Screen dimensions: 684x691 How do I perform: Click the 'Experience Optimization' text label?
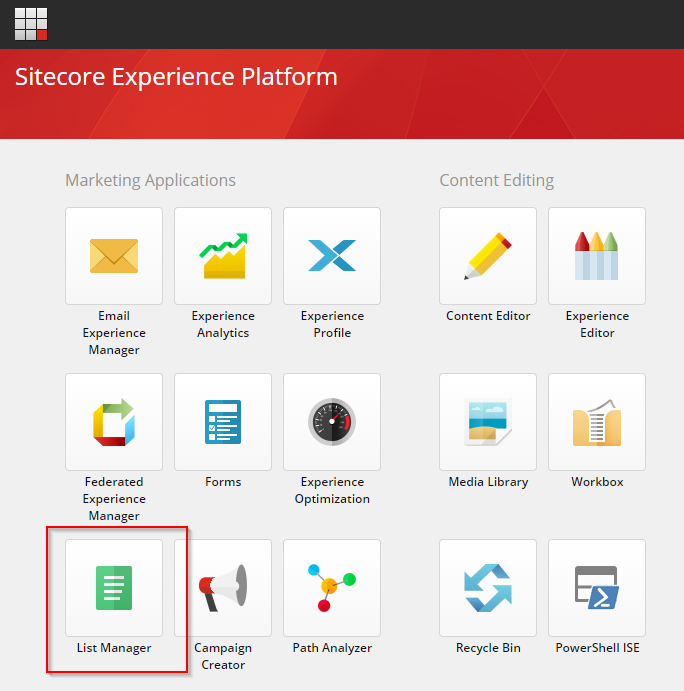pyautogui.click(x=332, y=490)
